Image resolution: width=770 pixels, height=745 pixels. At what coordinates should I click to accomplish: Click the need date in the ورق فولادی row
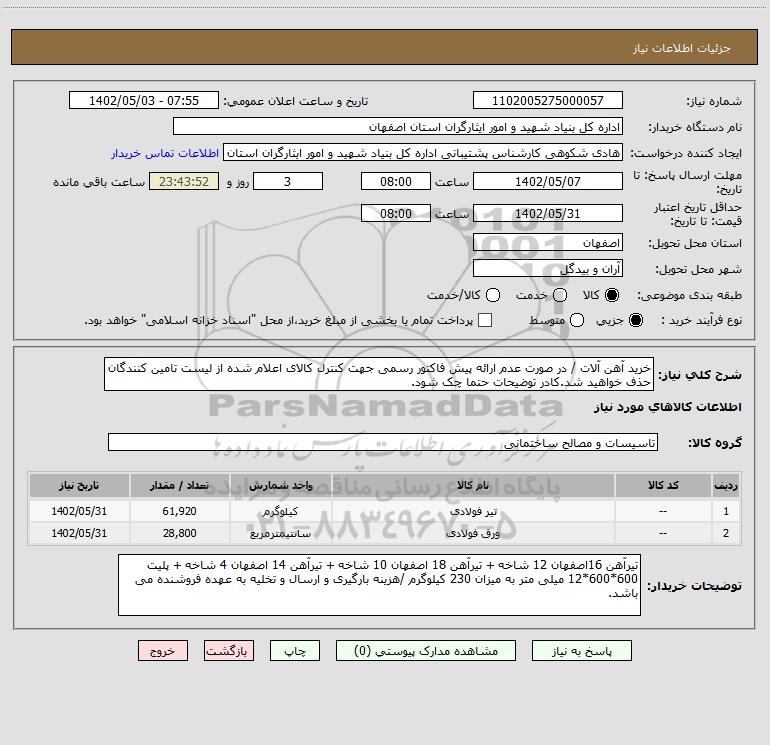pos(79,533)
